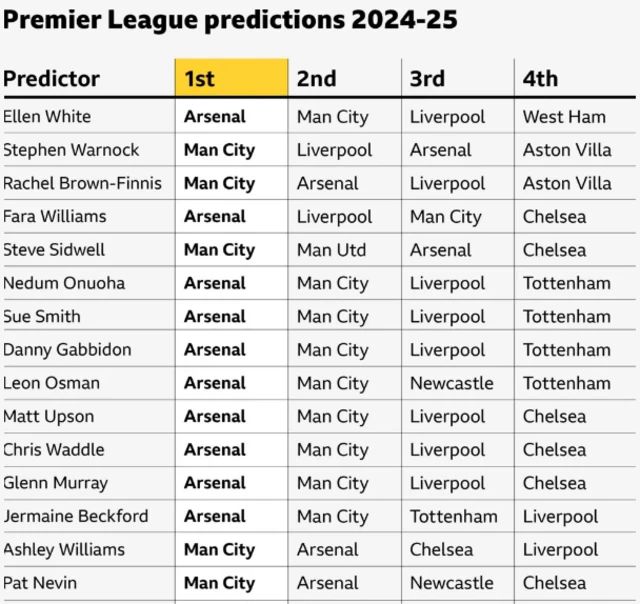Click West Ham in Ellen White's row
Image resolution: width=640 pixels, height=604 pixels.
(564, 116)
